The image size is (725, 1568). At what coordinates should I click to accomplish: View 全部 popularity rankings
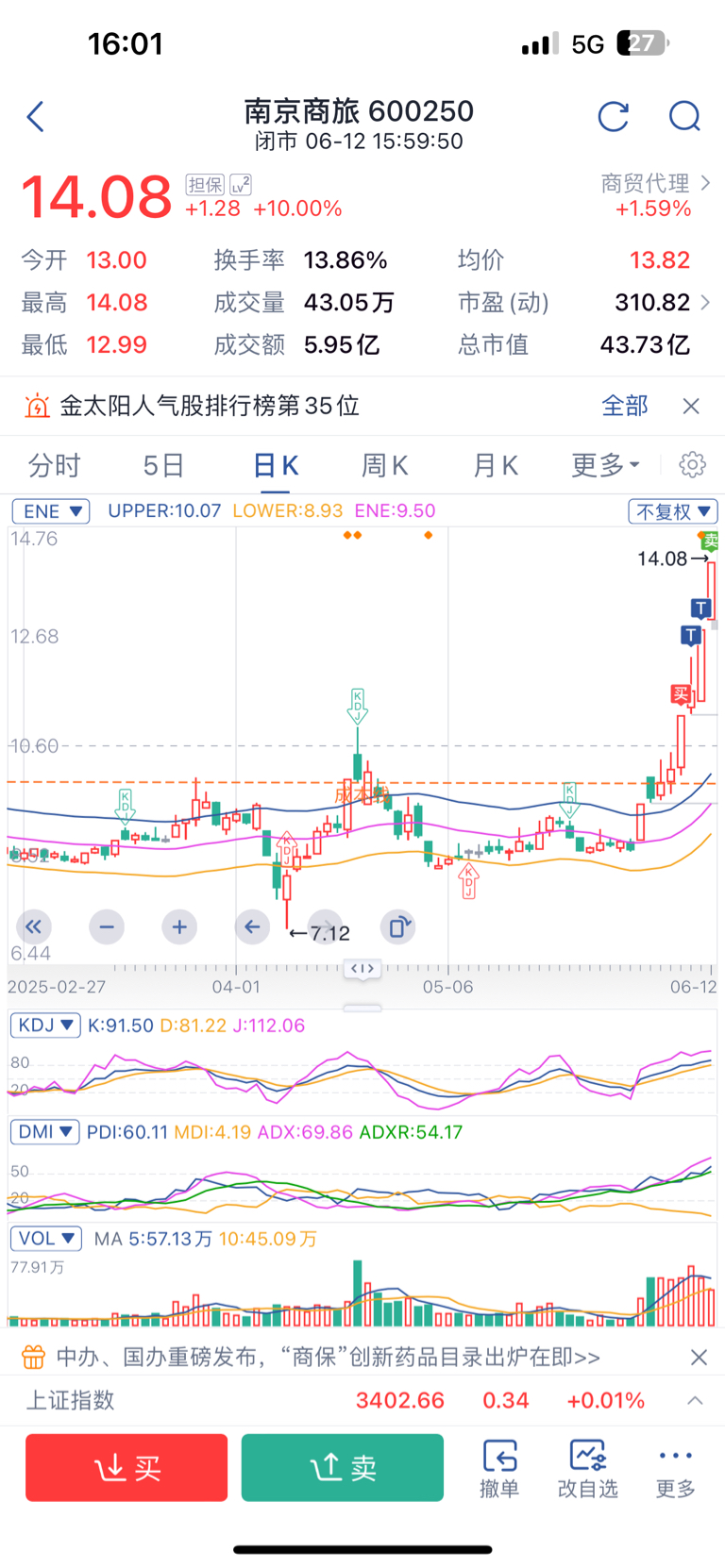(x=625, y=406)
